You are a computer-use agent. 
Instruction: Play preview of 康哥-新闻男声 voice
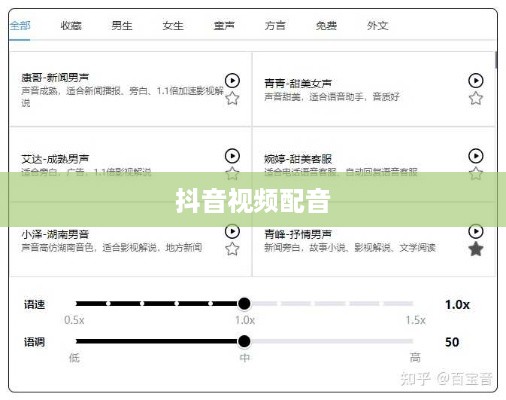[232, 81]
